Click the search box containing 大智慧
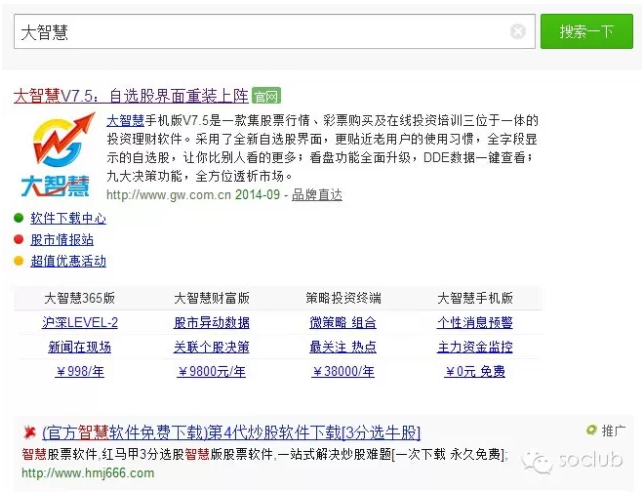Viewport: 644px width, 496px height. pyautogui.click(x=260, y=32)
